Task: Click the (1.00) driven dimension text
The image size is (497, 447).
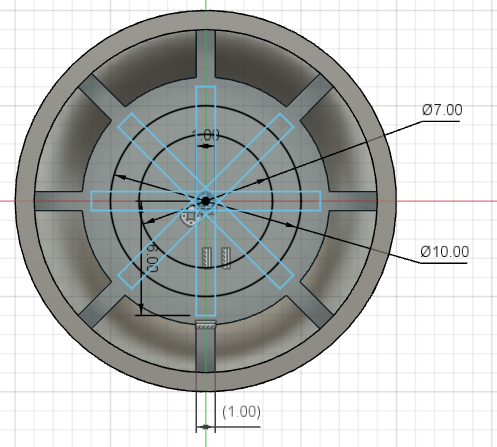Action: pyautogui.click(x=242, y=412)
